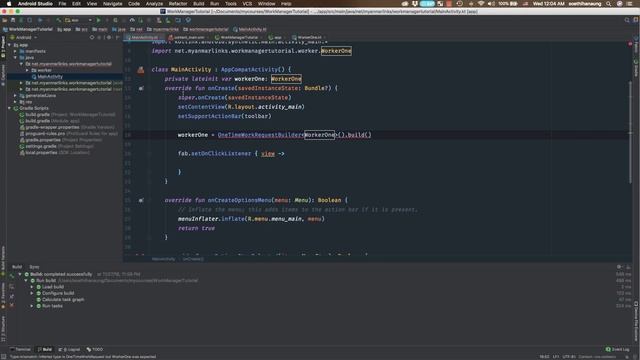Collapse the app module node
This screenshot has width=640, height=360.
(x=9, y=45)
